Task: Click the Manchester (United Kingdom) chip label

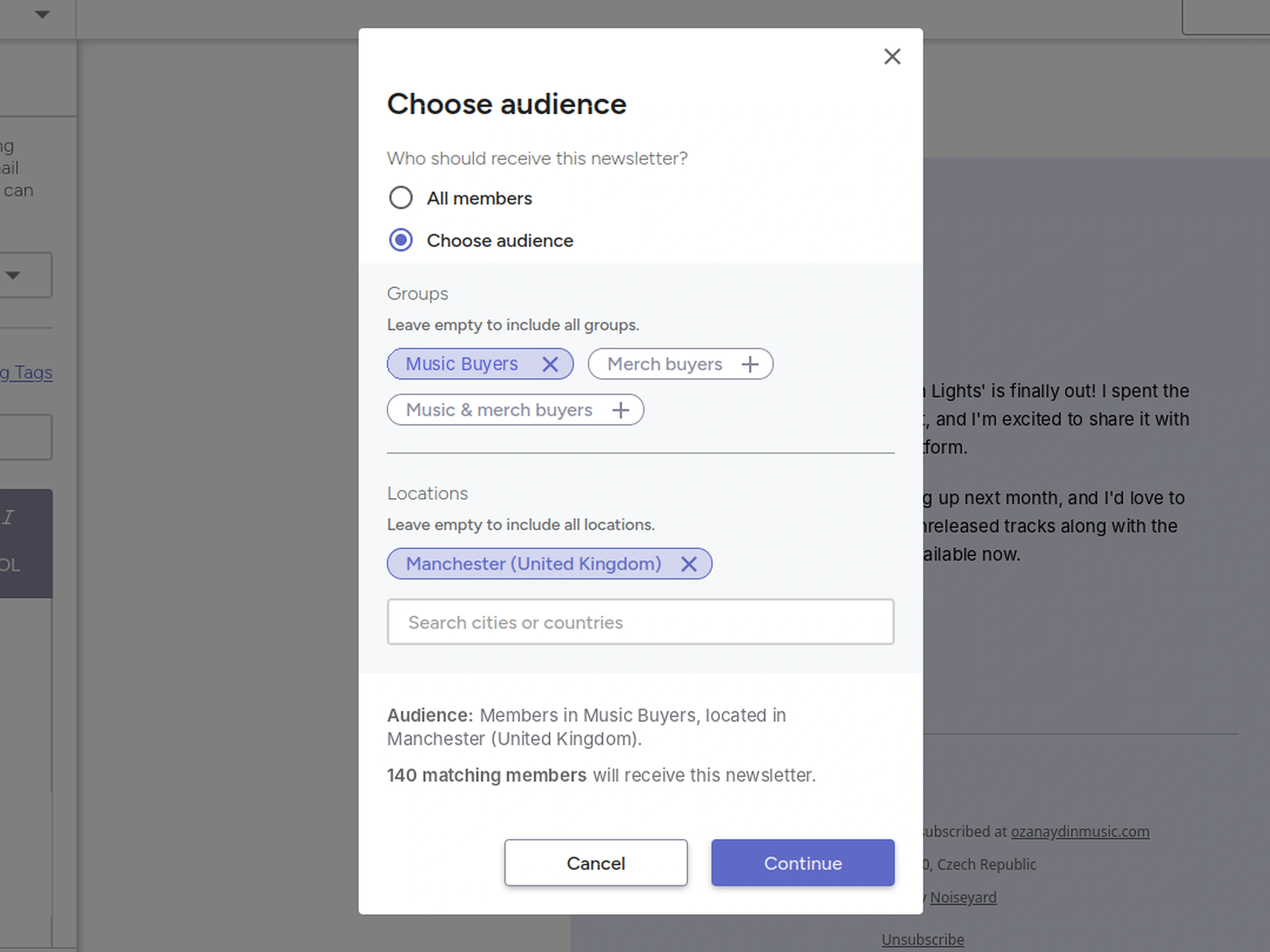Action: [533, 563]
